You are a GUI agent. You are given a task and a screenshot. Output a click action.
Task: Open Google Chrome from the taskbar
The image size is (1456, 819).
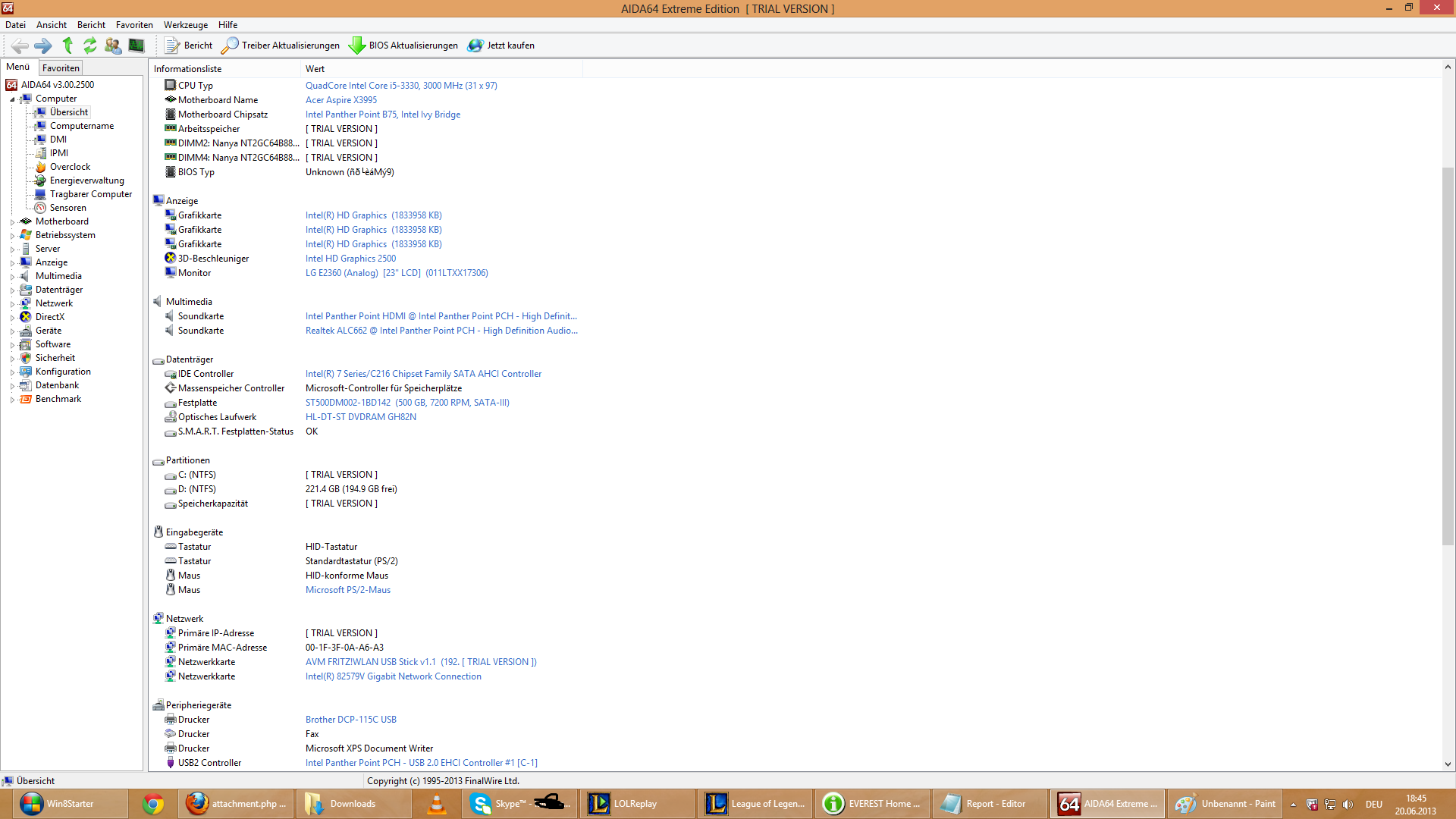pyautogui.click(x=153, y=804)
